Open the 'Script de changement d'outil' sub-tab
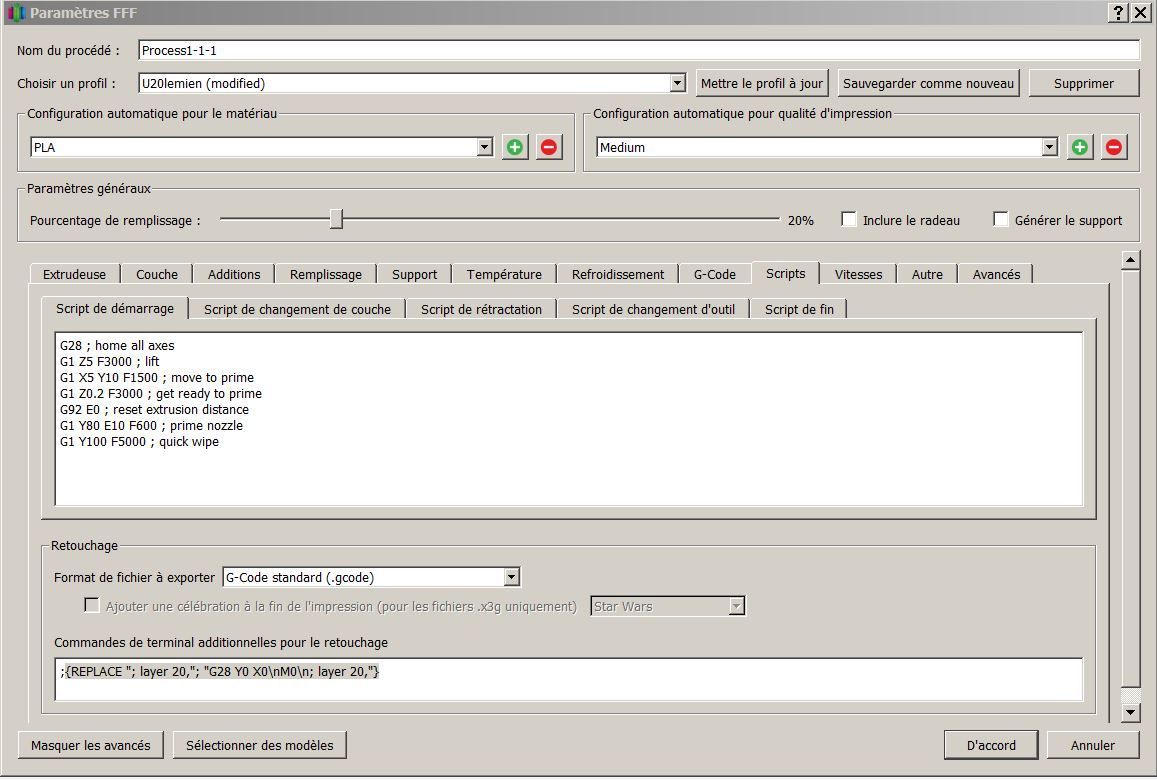Viewport: 1157px width, 780px height. click(x=653, y=309)
